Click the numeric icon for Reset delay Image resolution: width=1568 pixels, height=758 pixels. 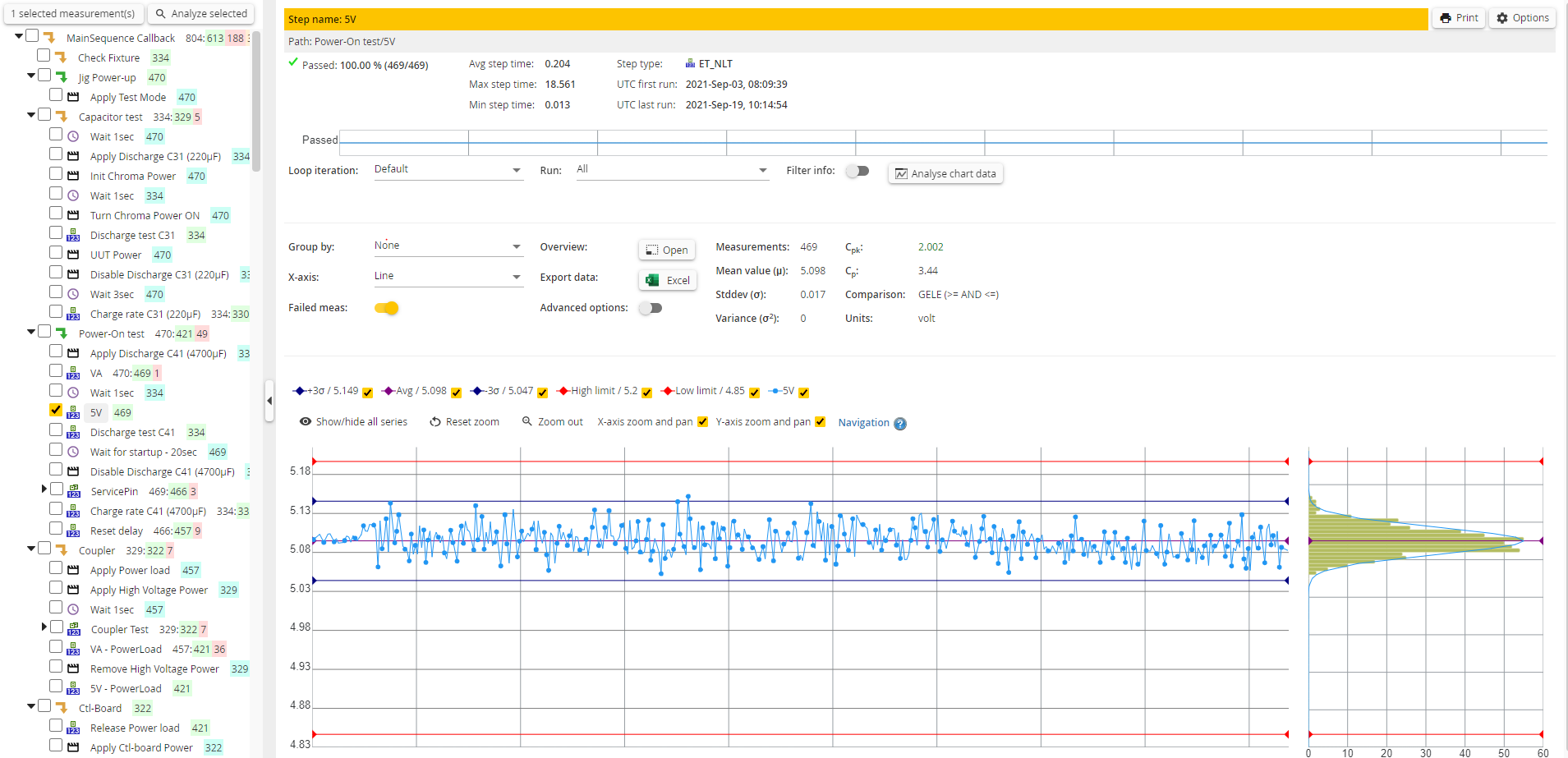click(73, 531)
